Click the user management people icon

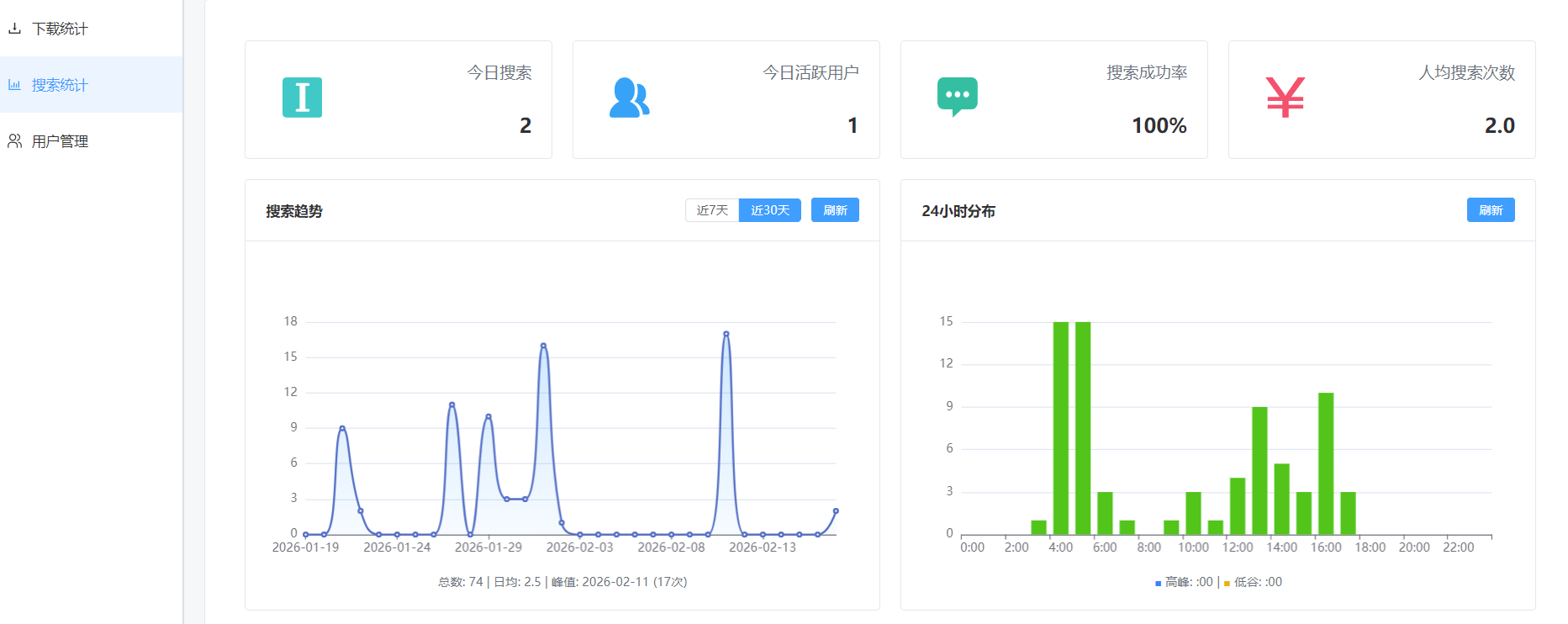[14, 141]
